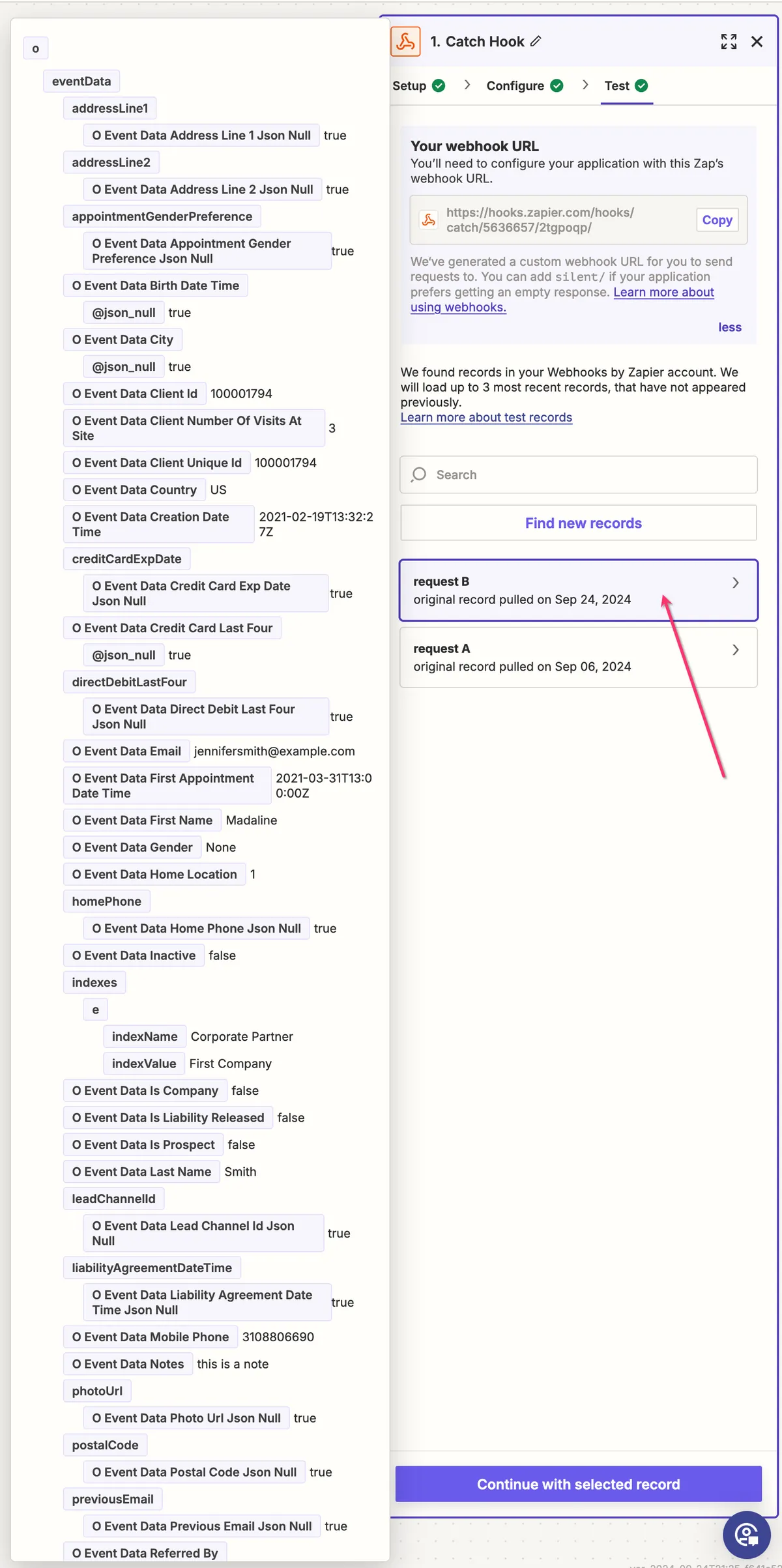Click O Event Data Mobile Phone field
The image size is (782, 1568).
[x=151, y=1337]
